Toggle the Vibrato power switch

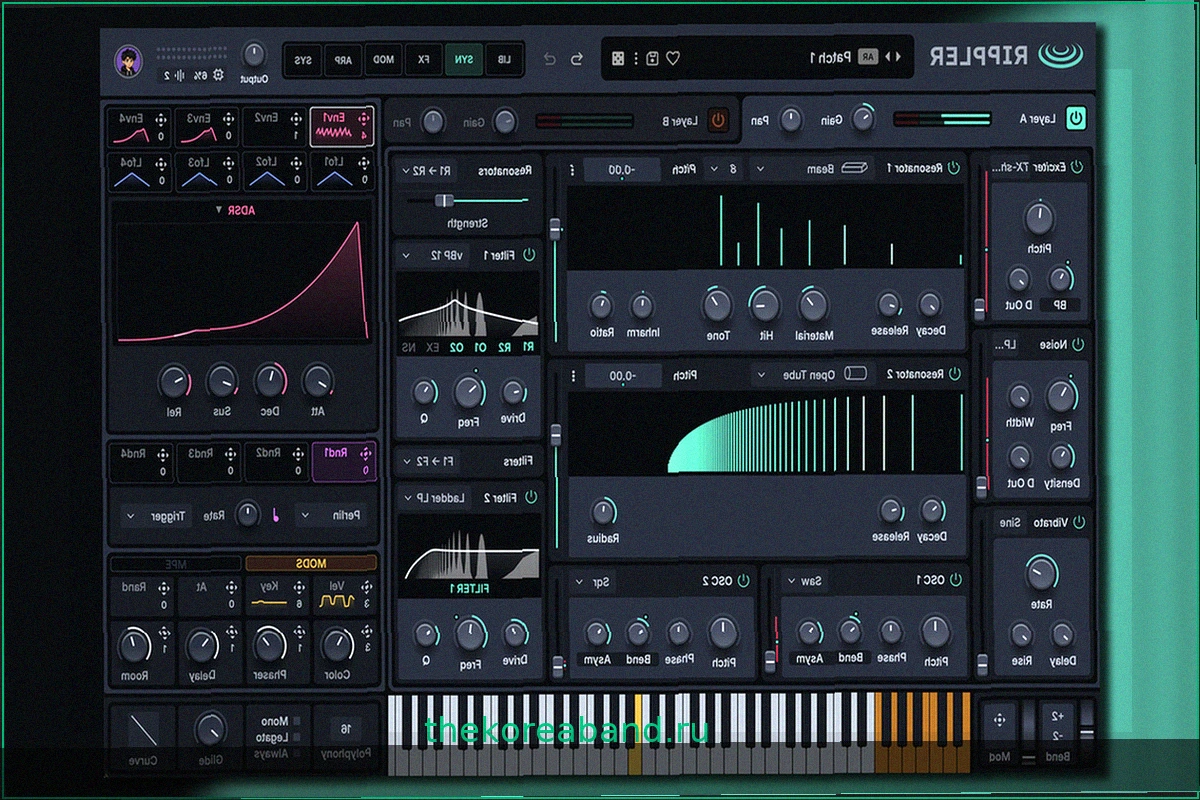pos(1077,522)
